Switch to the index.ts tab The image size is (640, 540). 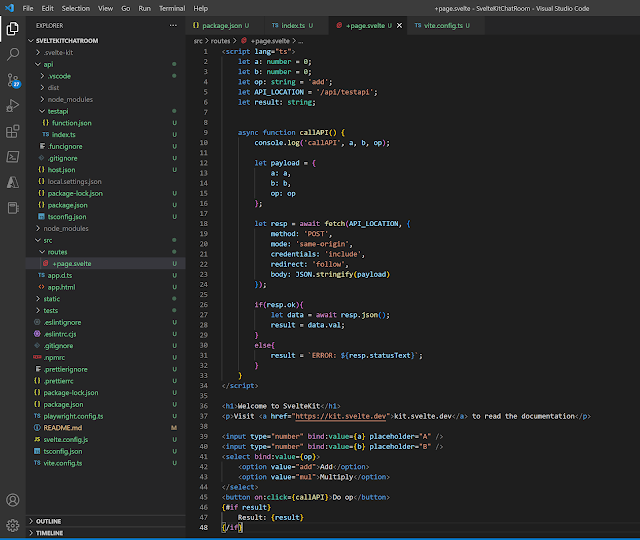pyautogui.click(x=292, y=24)
